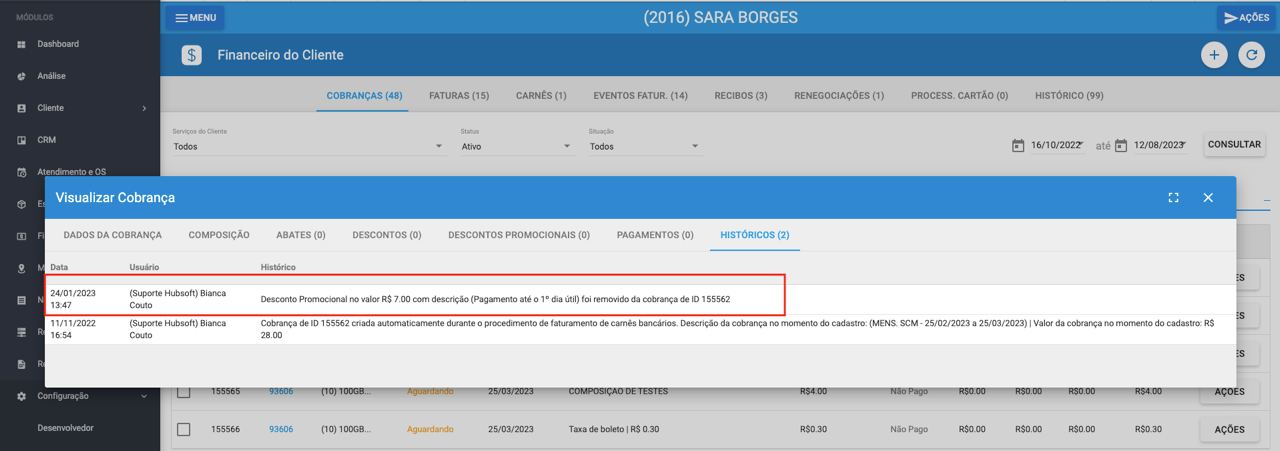Click AÇÕES button for Taxa de boleto row
This screenshot has height=451, width=1280.
[1229, 429]
